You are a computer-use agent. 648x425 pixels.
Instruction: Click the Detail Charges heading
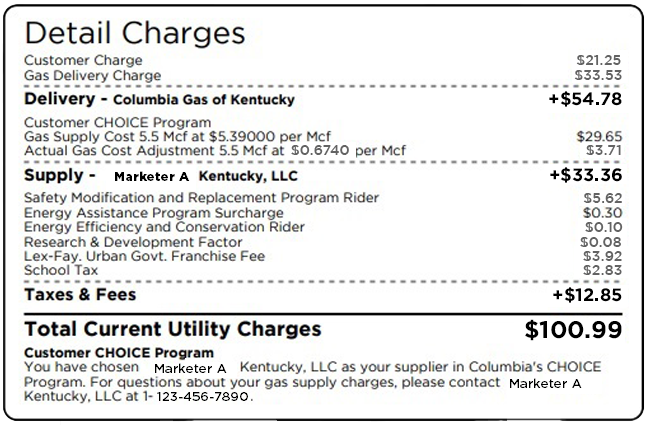[134, 31]
